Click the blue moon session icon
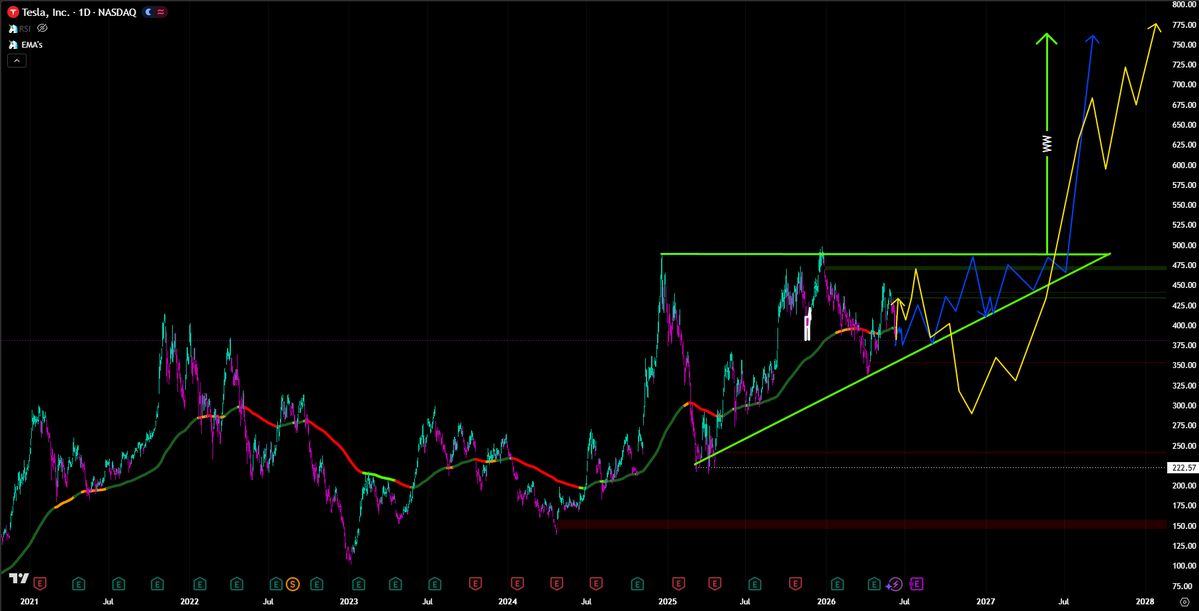Image resolution: width=1199 pixels, height=611 pixels. 149,12
